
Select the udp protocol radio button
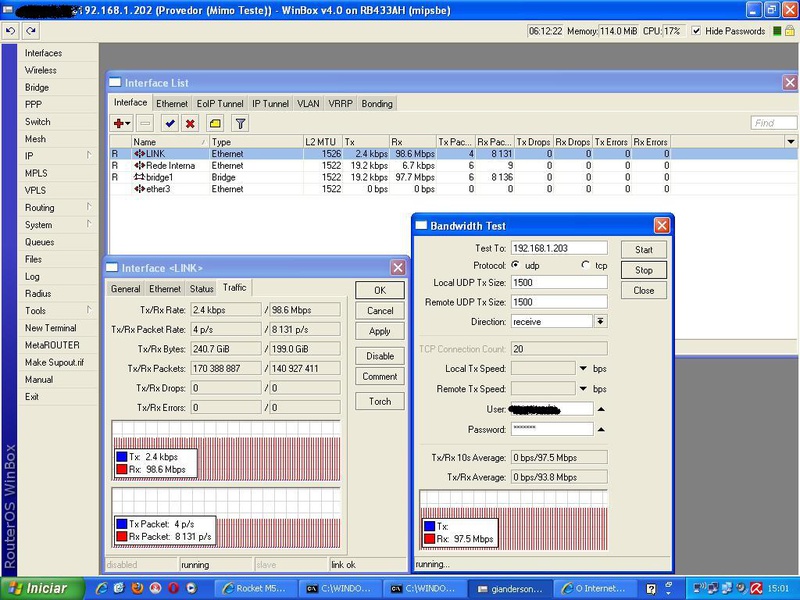[x=516, y=265]
